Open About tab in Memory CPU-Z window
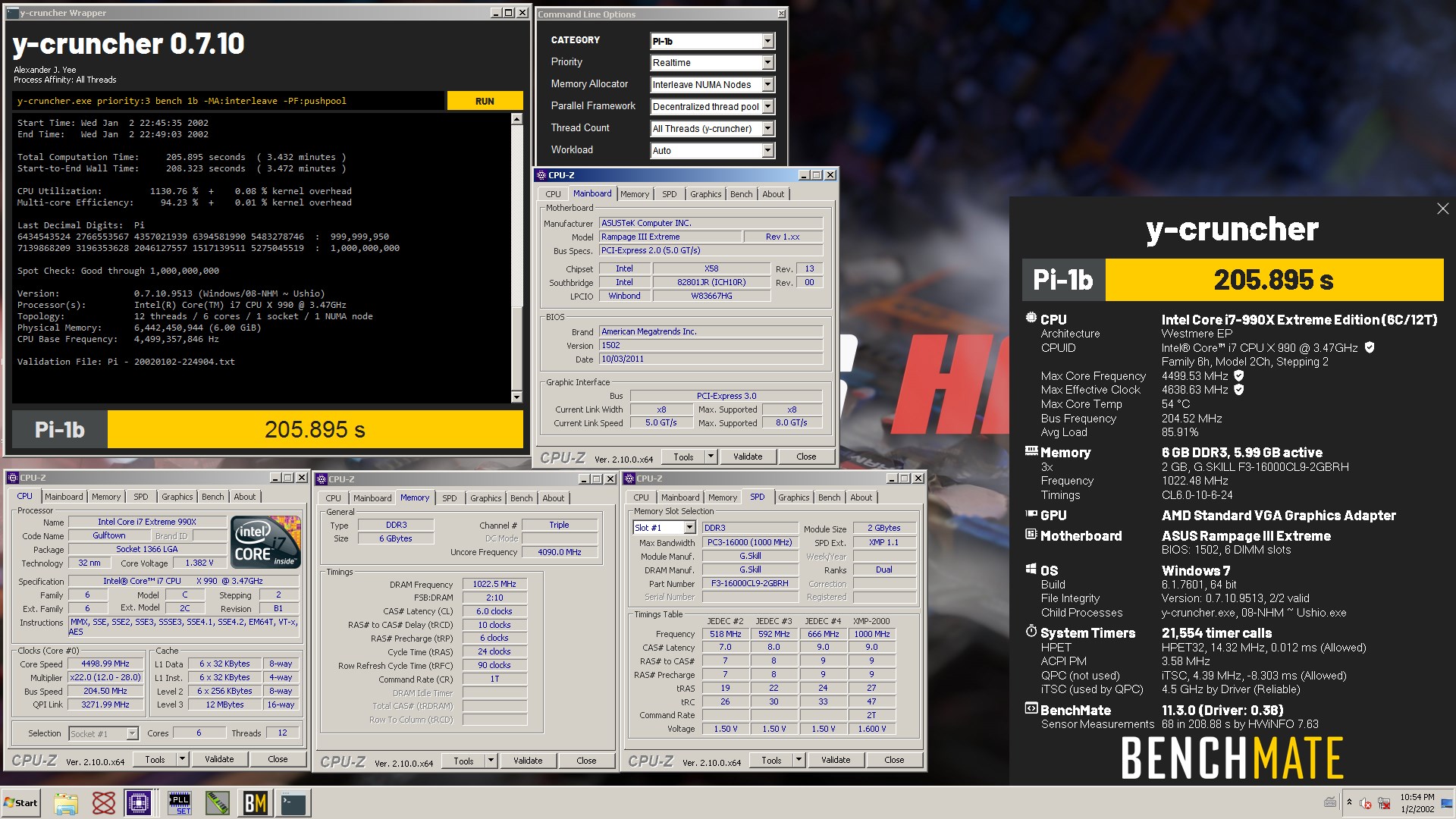Image resolution: width=1456 pixels, height=819 pixels. coord(553,498)
